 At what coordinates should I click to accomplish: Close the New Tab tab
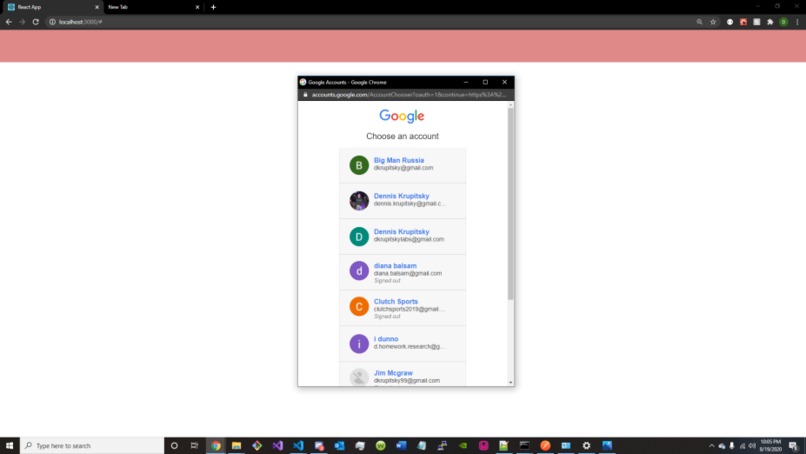tap(197, 7)
